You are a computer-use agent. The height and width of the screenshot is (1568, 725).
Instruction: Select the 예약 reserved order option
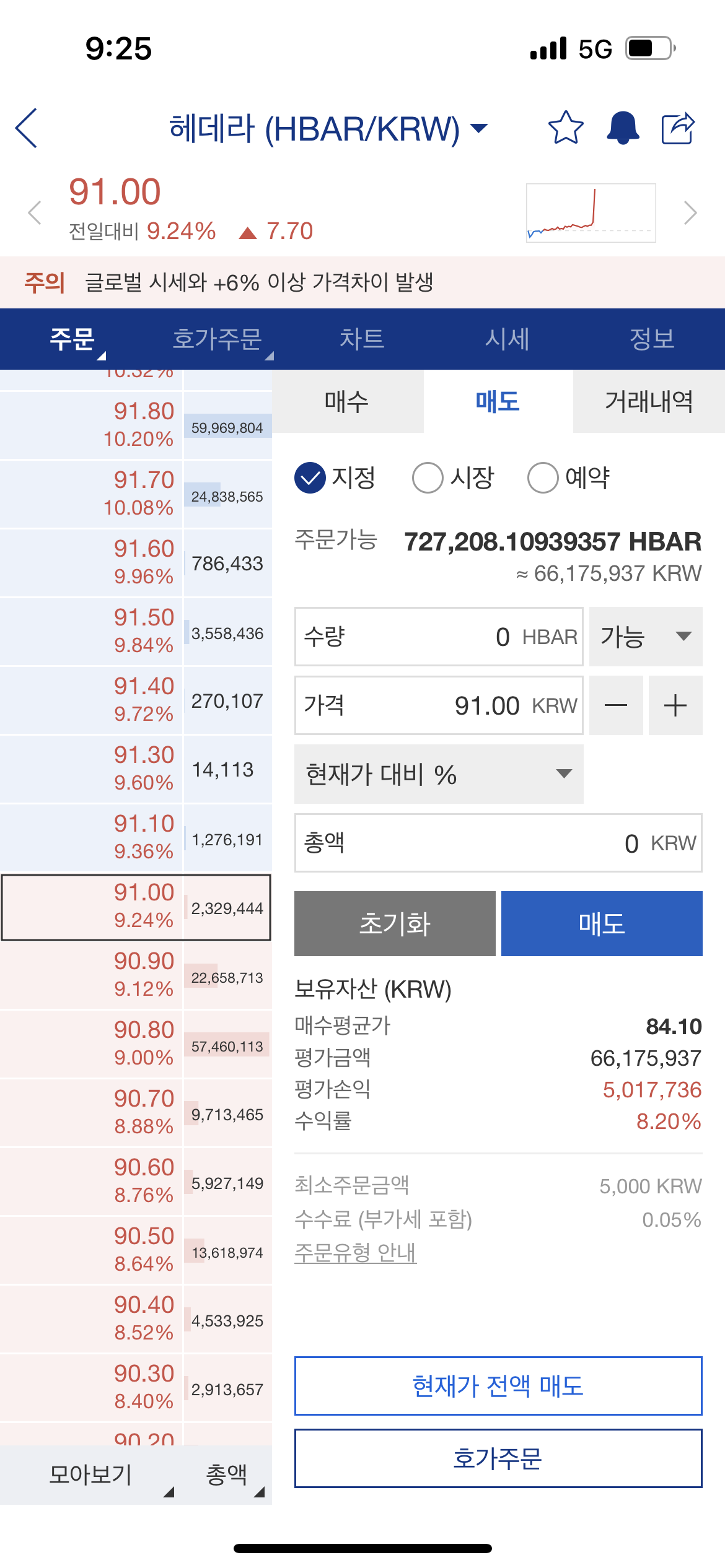[569, 478]
